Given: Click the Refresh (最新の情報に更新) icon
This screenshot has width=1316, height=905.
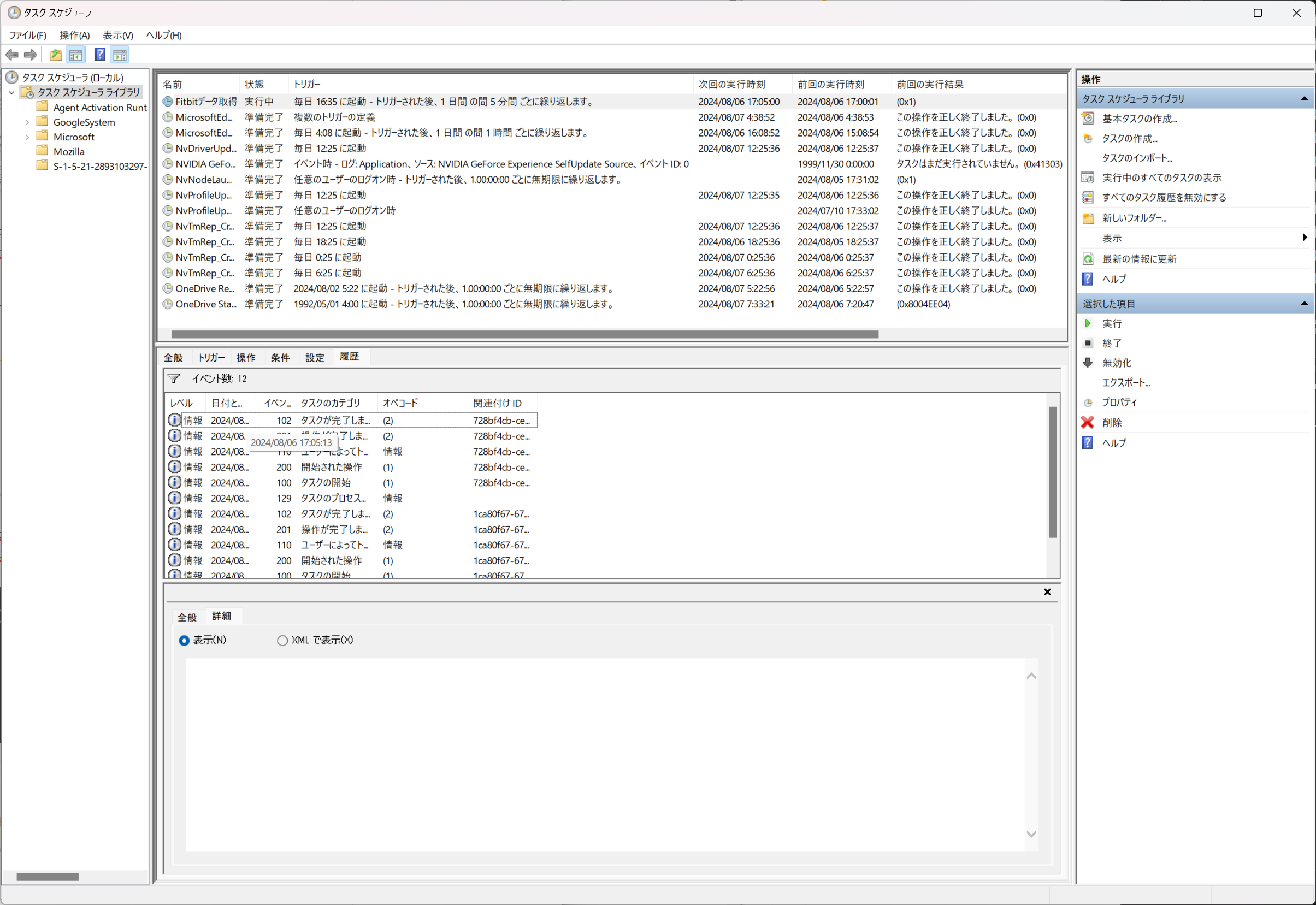Looking at the screenshot, I should click(x=1088, y=259).
